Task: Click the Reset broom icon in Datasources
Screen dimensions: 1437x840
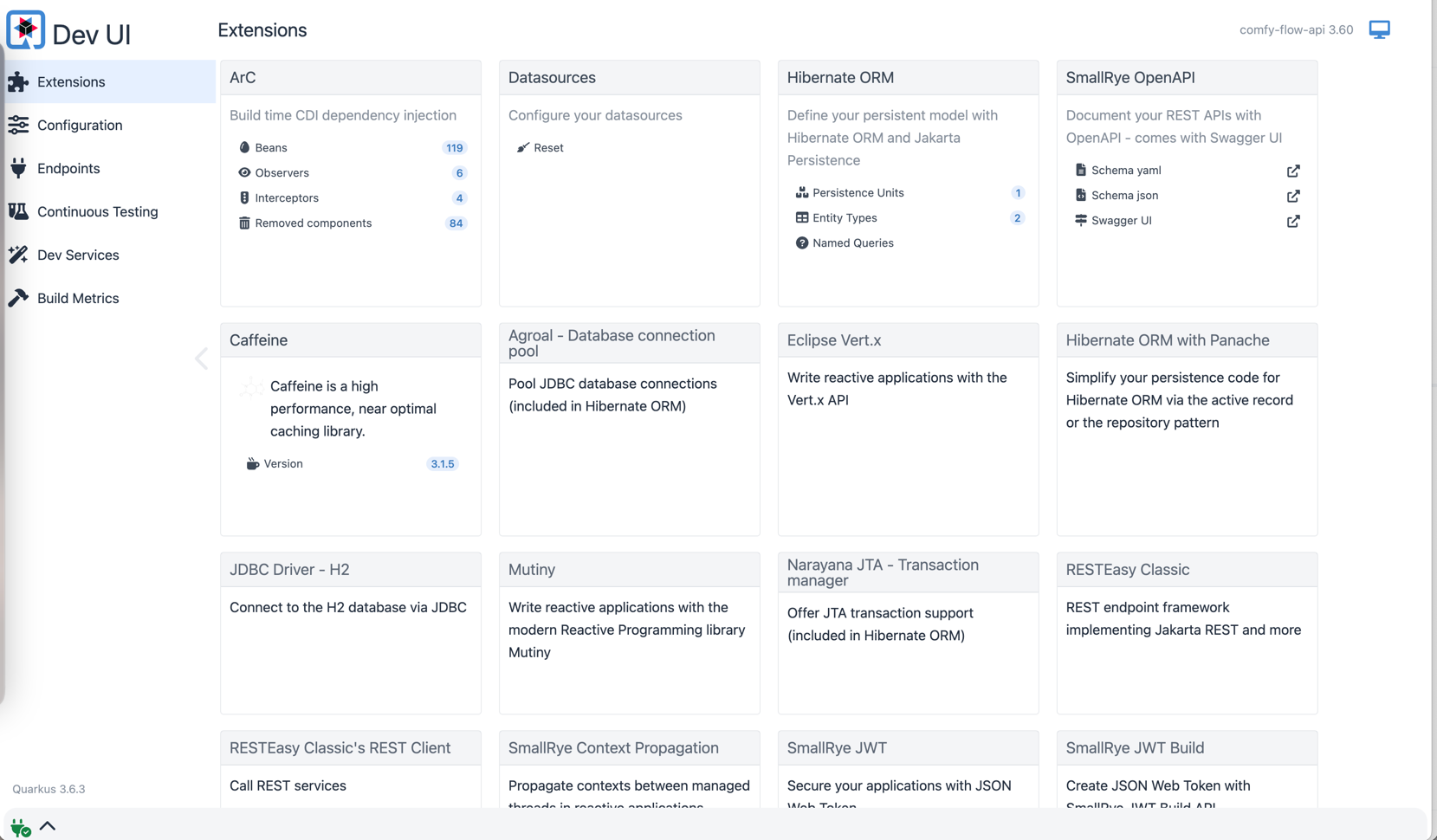Action: (x=523, y=148)
